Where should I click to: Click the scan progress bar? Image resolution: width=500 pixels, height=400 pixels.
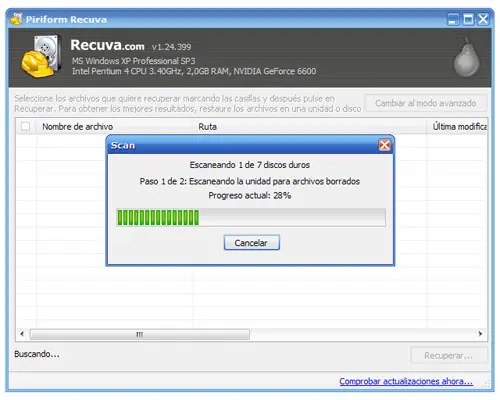click(251, 217)
